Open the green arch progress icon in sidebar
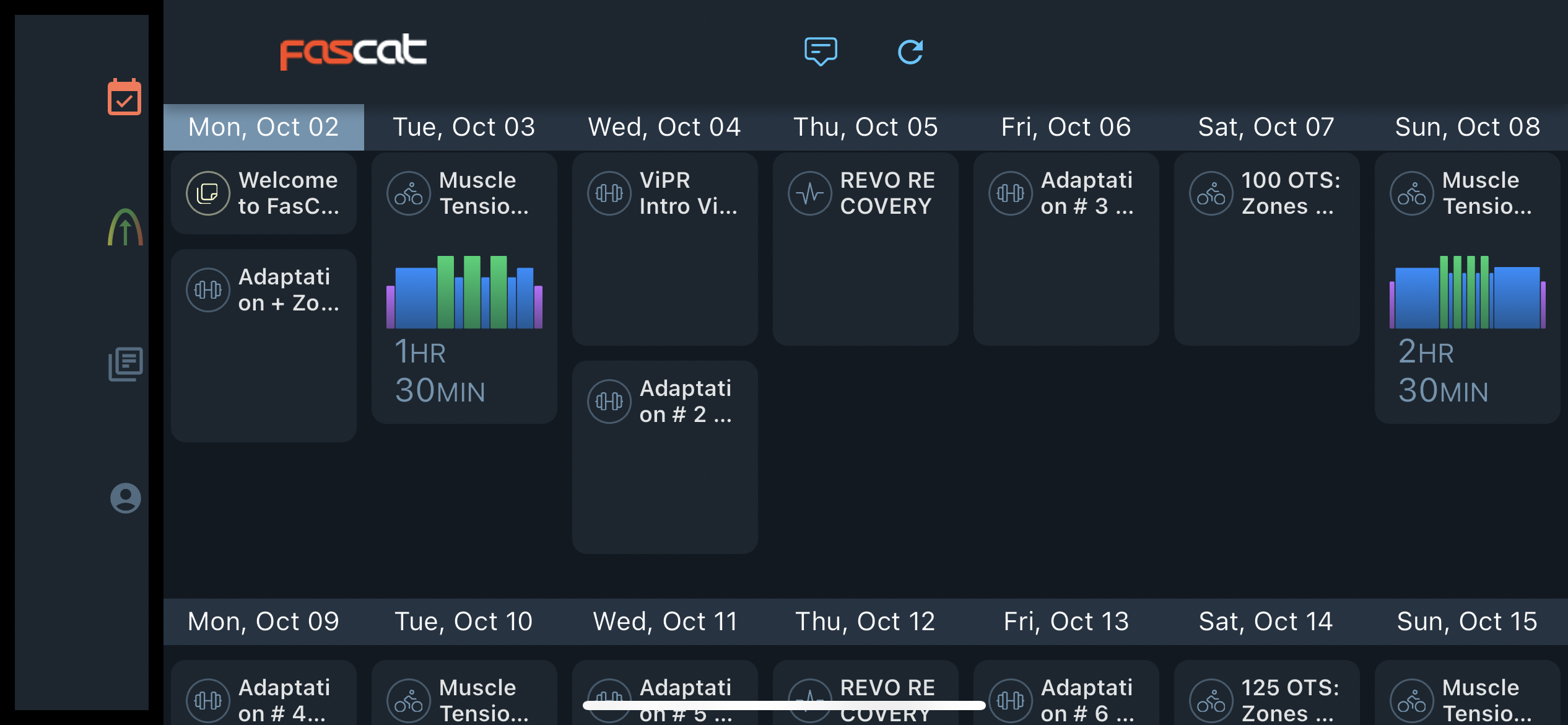 click(x=125, y=227)
